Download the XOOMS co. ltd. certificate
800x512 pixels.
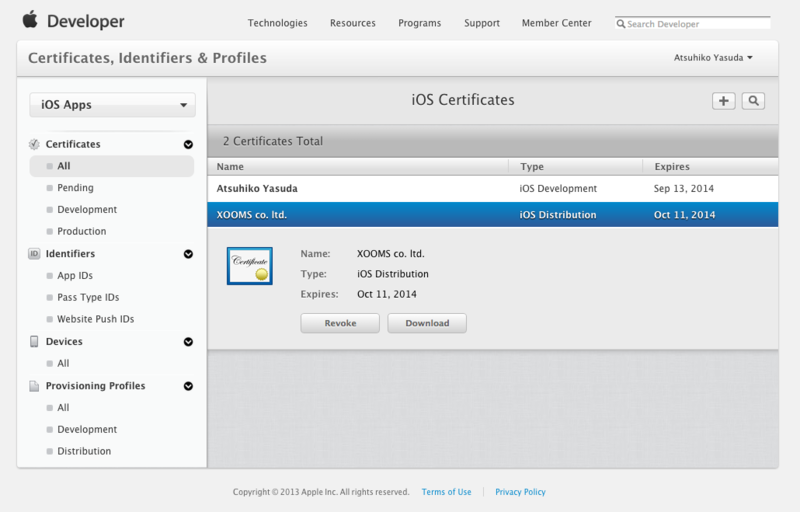tap(427, 323)
